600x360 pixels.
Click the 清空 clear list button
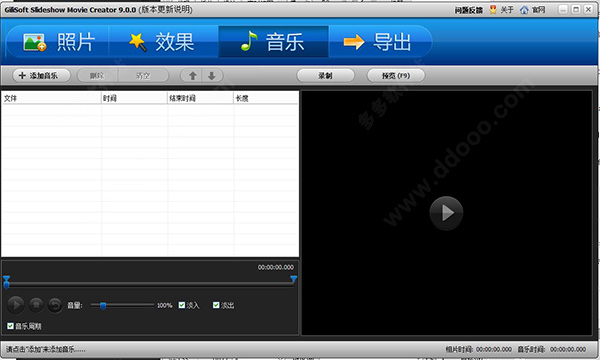click(143, 76)
